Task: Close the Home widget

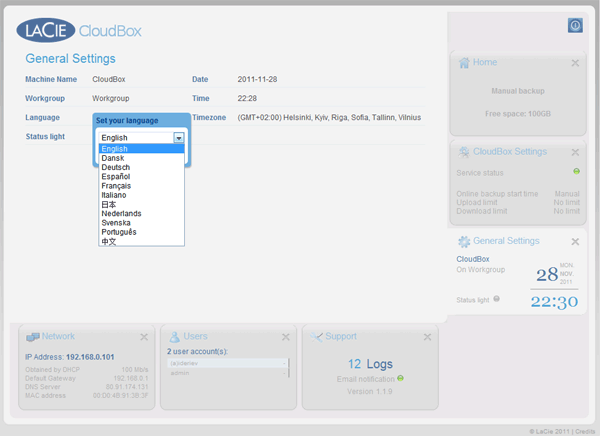Action: coord(575,63)
